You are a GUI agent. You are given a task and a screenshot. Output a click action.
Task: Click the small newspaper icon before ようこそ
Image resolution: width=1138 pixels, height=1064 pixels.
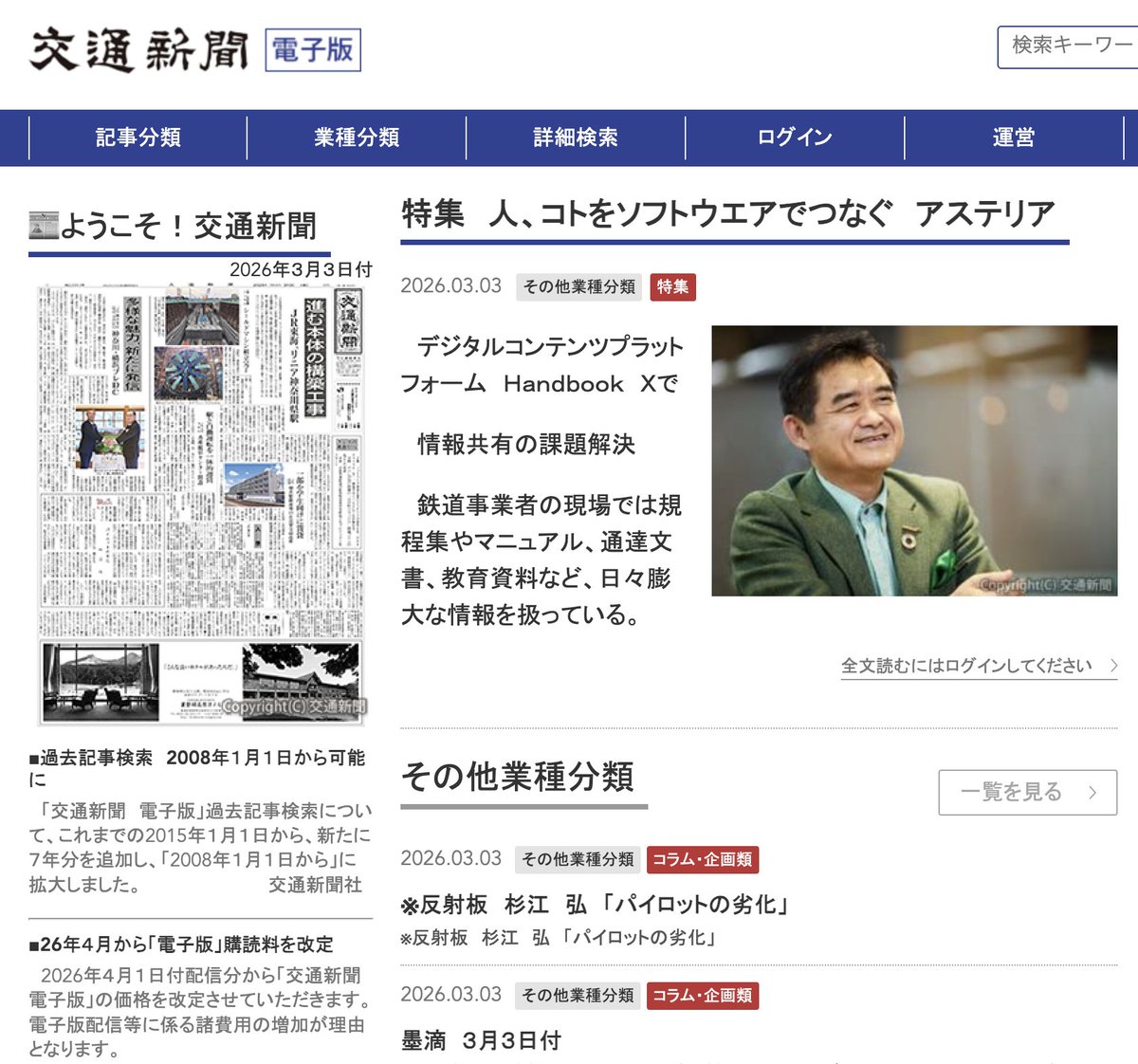44,226
